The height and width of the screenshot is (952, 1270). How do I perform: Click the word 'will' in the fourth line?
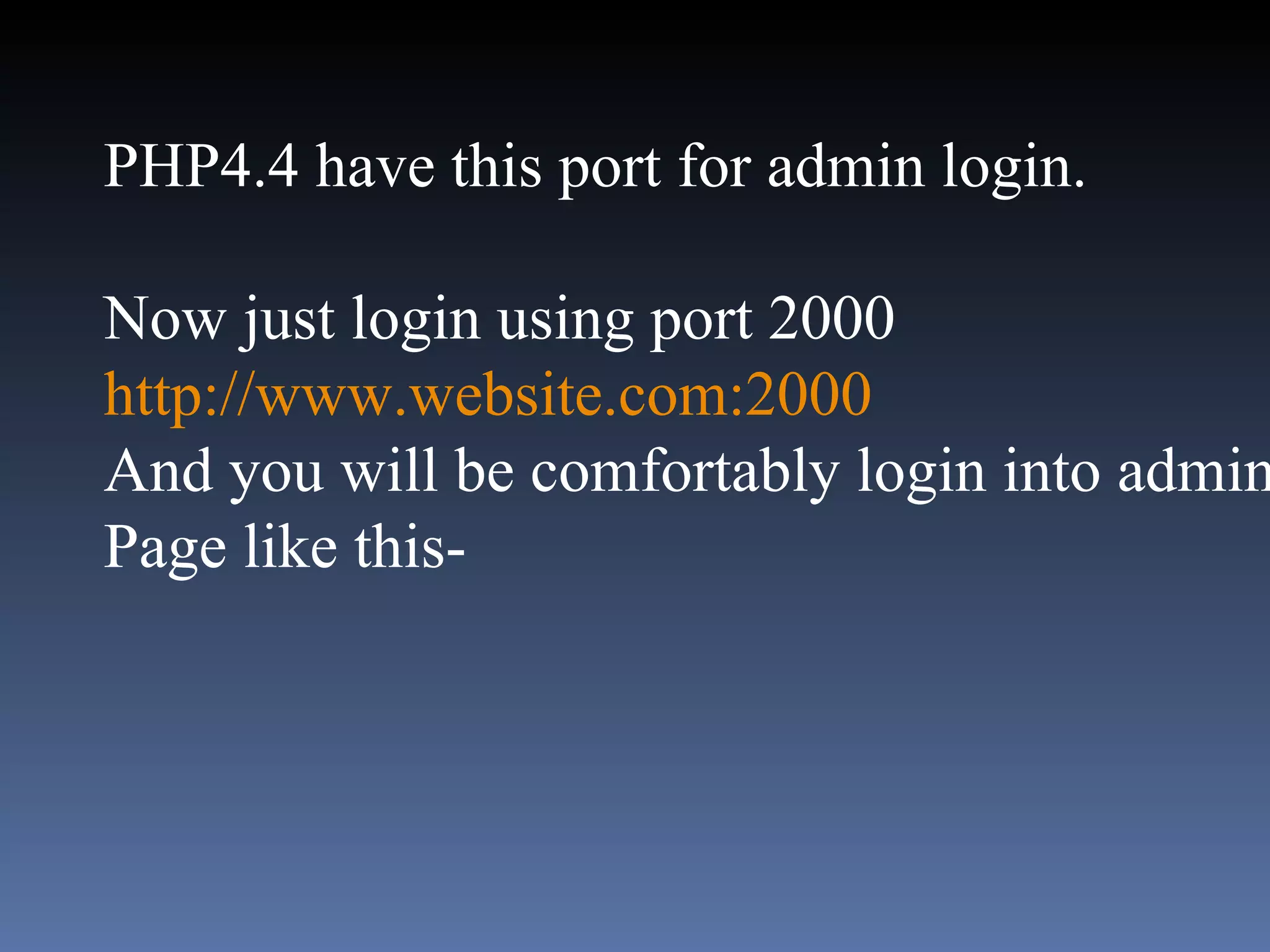390,470
